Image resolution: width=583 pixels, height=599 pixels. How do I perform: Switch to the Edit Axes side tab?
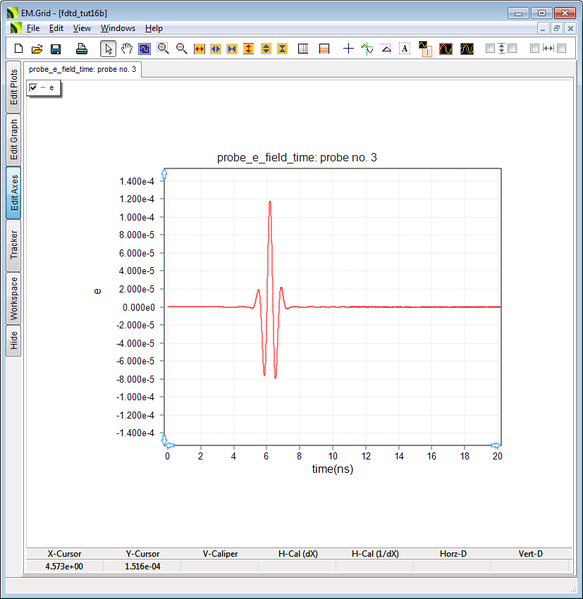14,193
